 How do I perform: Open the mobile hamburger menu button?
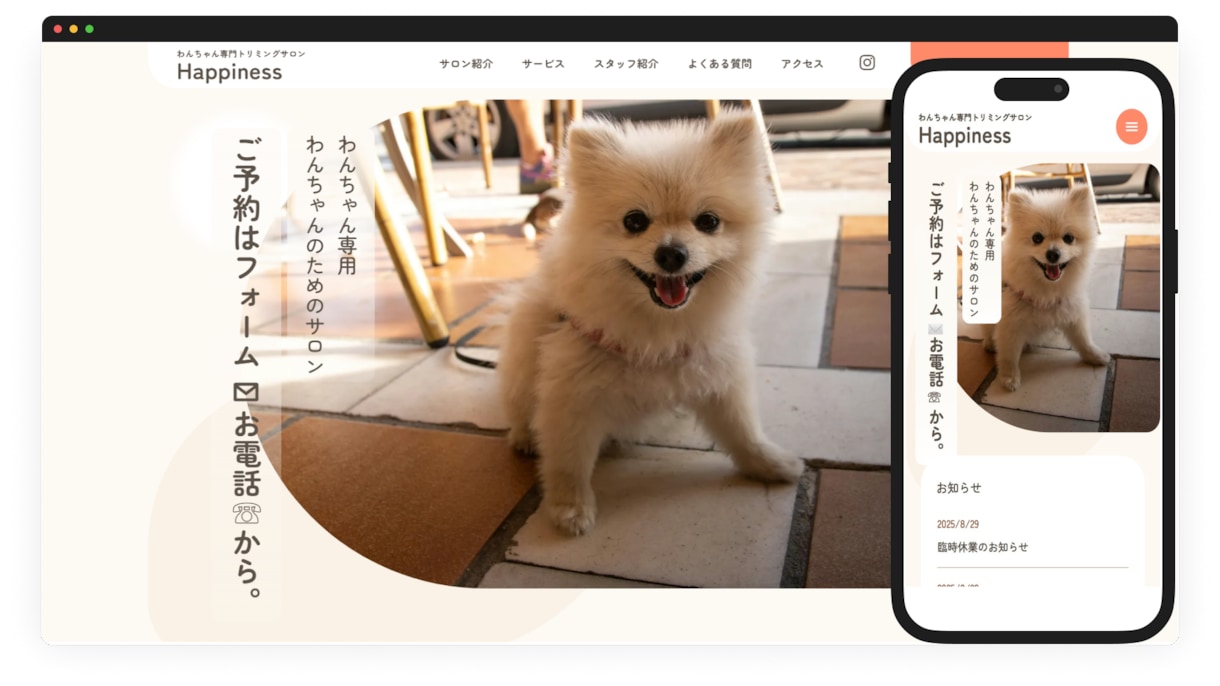click(1131, 126)
